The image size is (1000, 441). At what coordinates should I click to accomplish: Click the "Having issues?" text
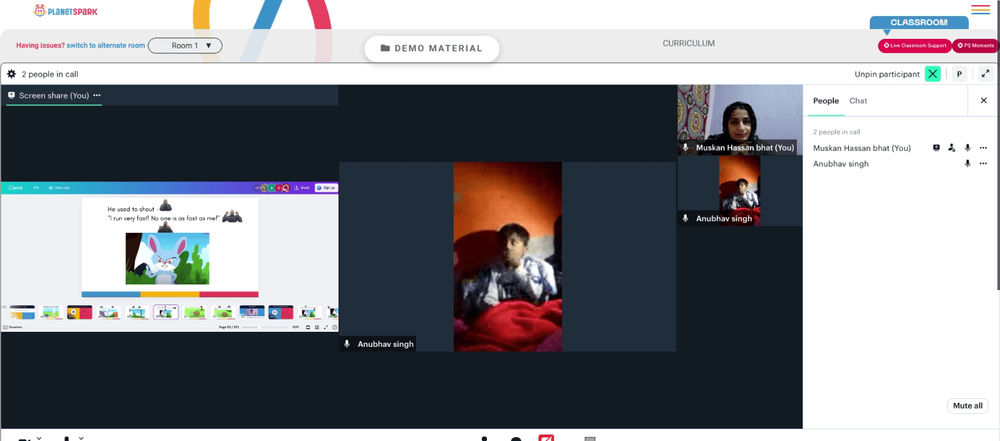[40, 46]
